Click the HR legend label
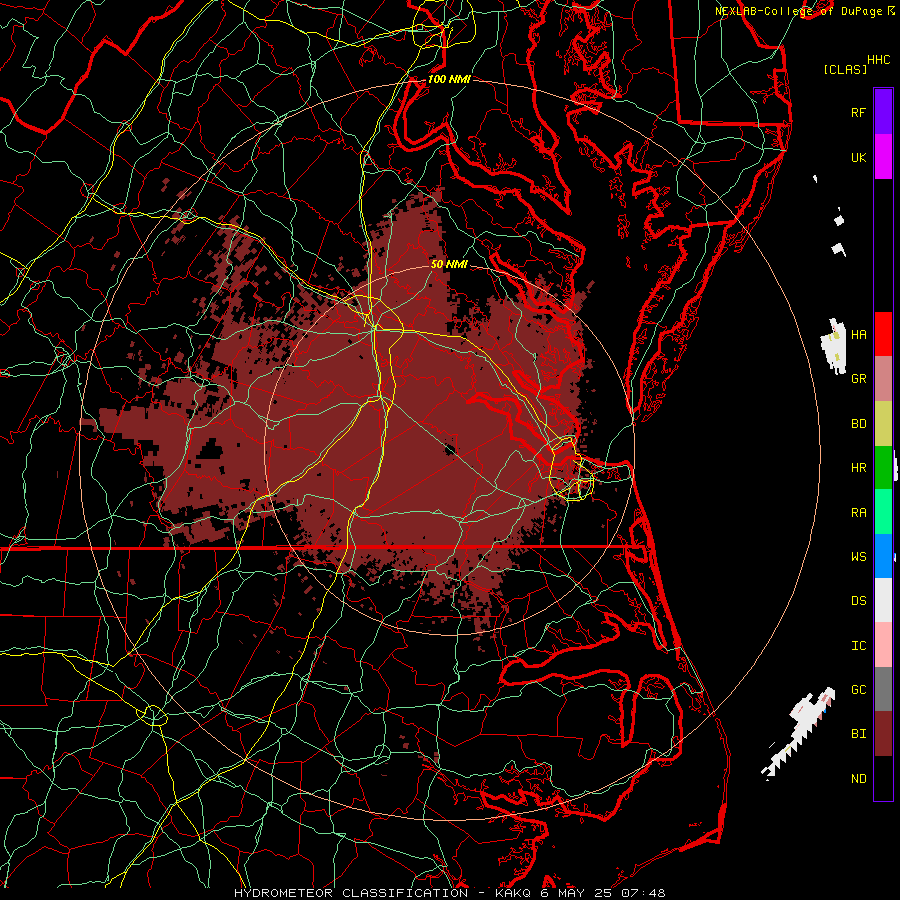This screenshot has height=900, width=900. [858, 468]
